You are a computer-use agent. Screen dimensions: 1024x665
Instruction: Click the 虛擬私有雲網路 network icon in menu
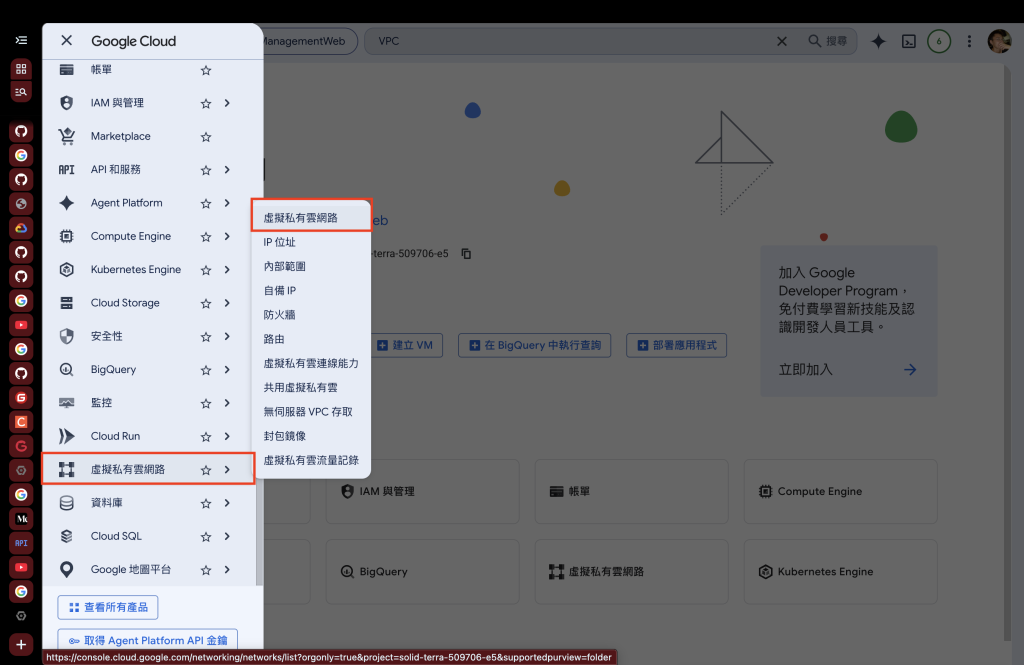click(x=67, y=469)
